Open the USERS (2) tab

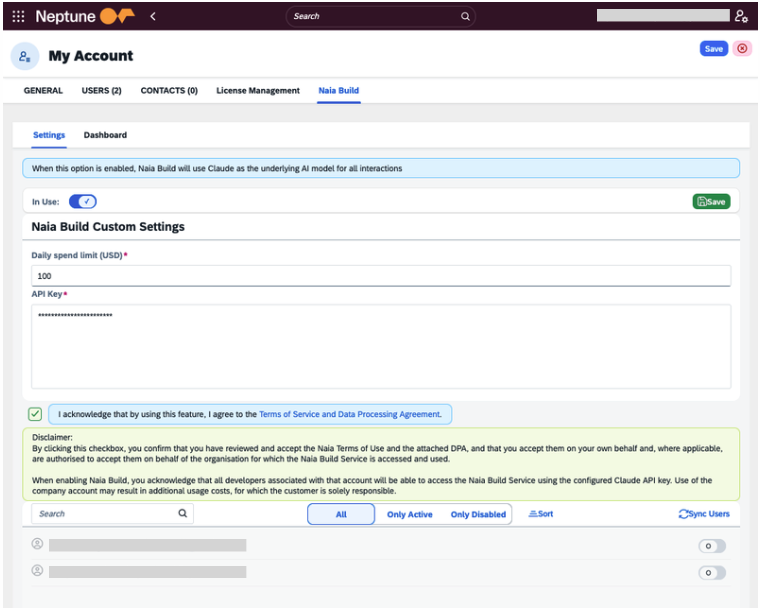point(101,91)
